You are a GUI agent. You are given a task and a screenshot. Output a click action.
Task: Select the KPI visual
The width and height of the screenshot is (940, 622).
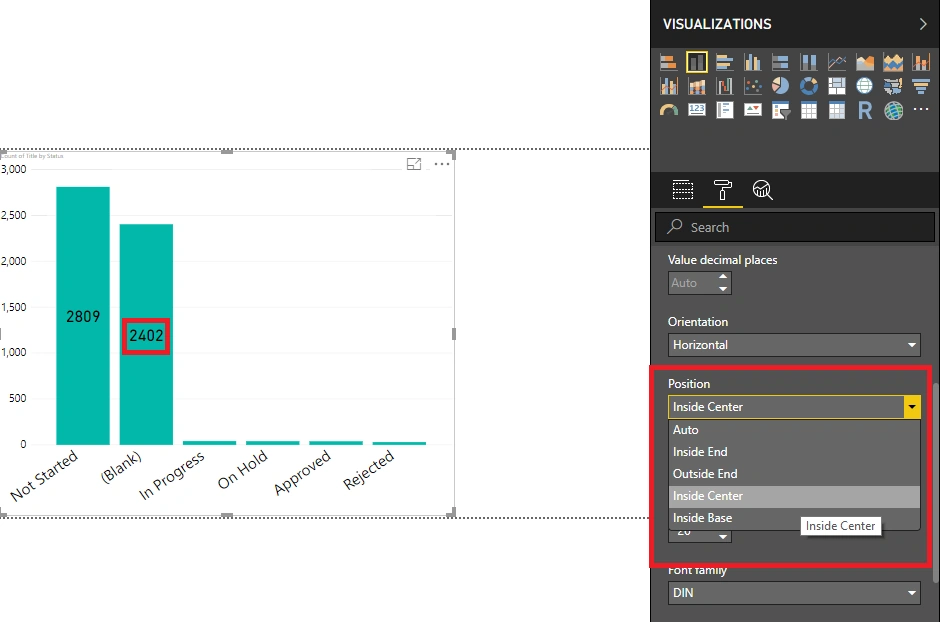pos(752,110)
